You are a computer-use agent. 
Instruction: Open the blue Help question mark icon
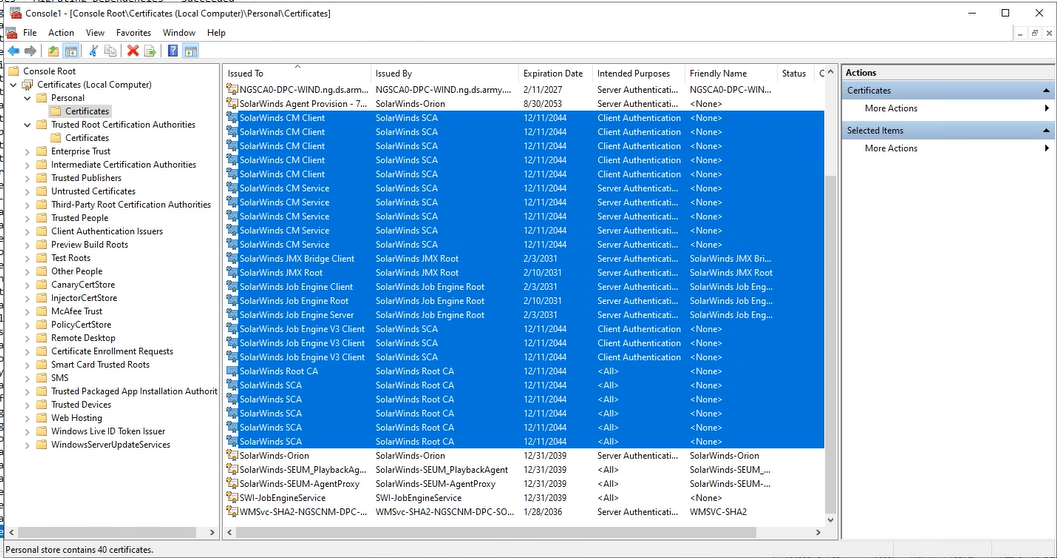tap(173, 51)
